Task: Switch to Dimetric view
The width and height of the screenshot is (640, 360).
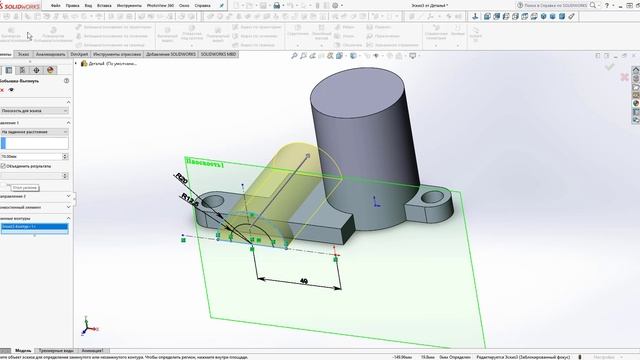Action: click(x=562, y=16)
